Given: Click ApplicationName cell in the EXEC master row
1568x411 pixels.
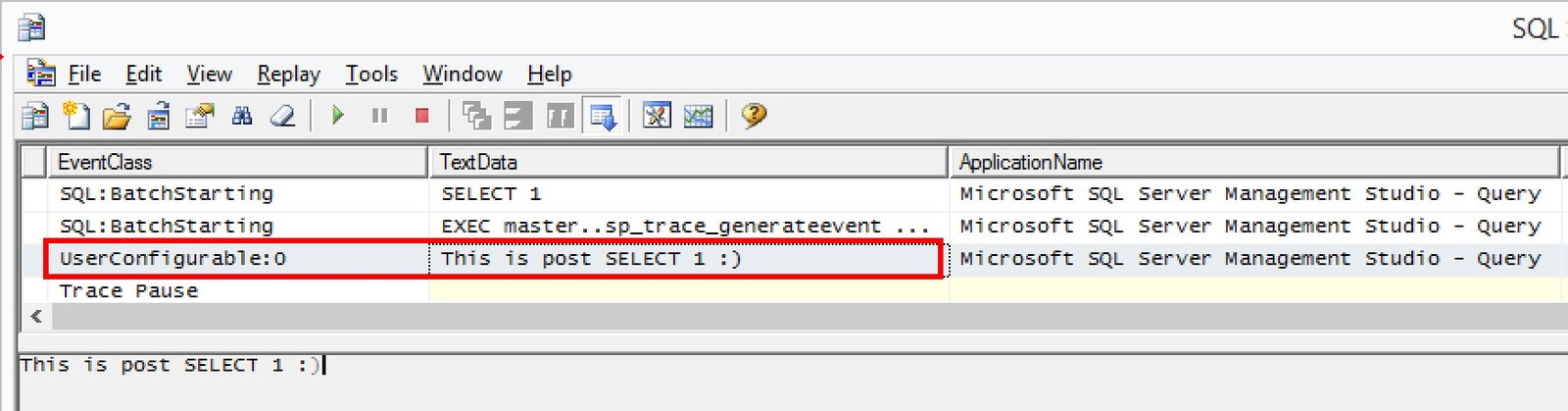Looking at the screenshot, I should pos(1255,227).
